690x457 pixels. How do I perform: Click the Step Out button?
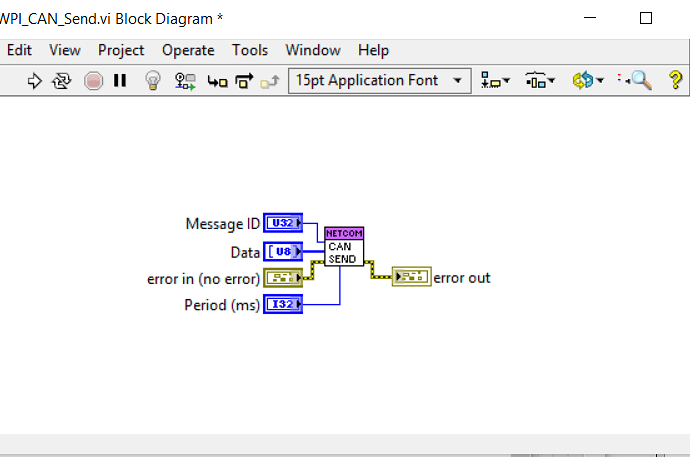coord(270,81)
